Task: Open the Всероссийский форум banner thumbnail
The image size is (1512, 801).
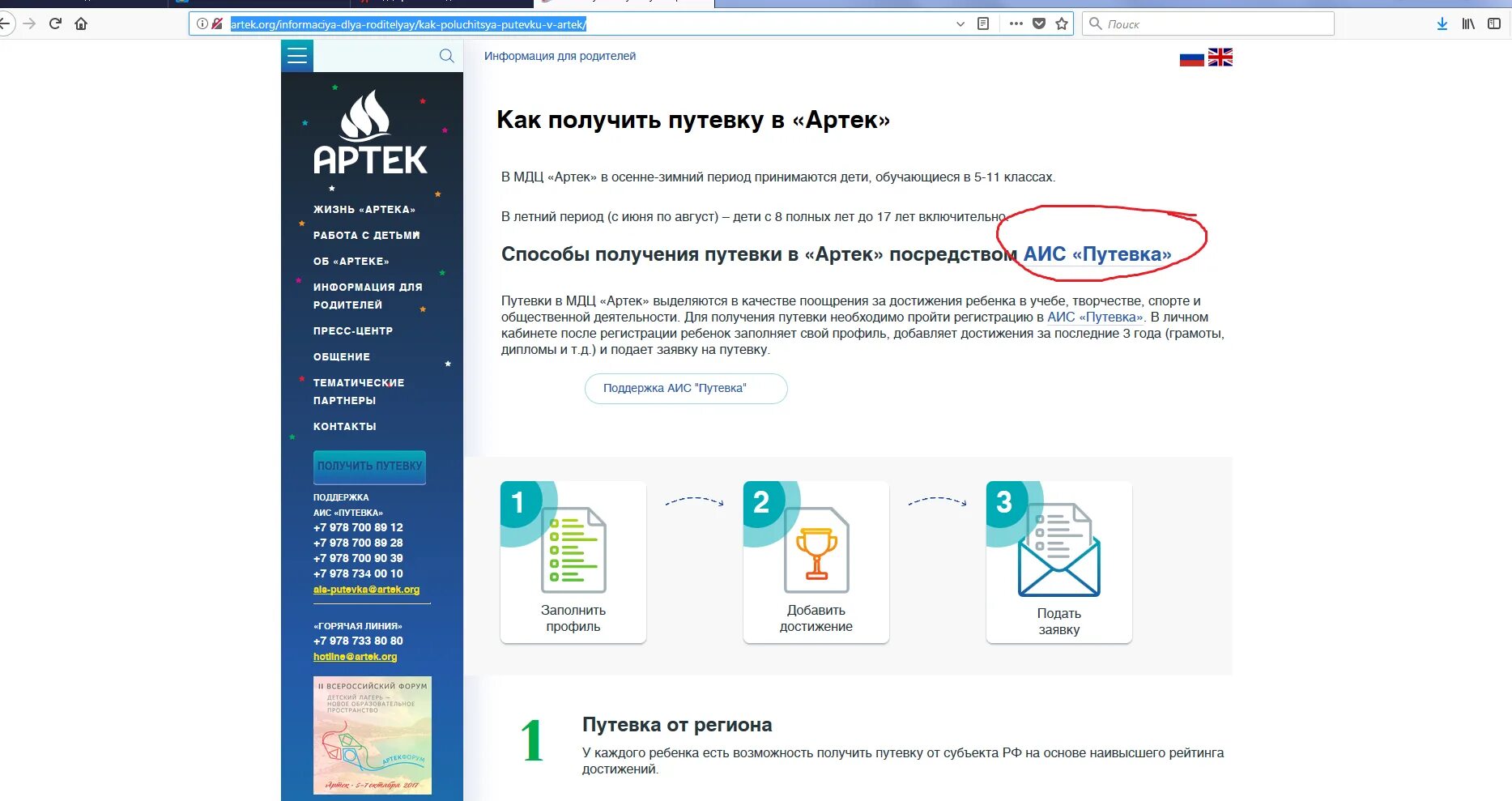Action: [x=373, y=735]
